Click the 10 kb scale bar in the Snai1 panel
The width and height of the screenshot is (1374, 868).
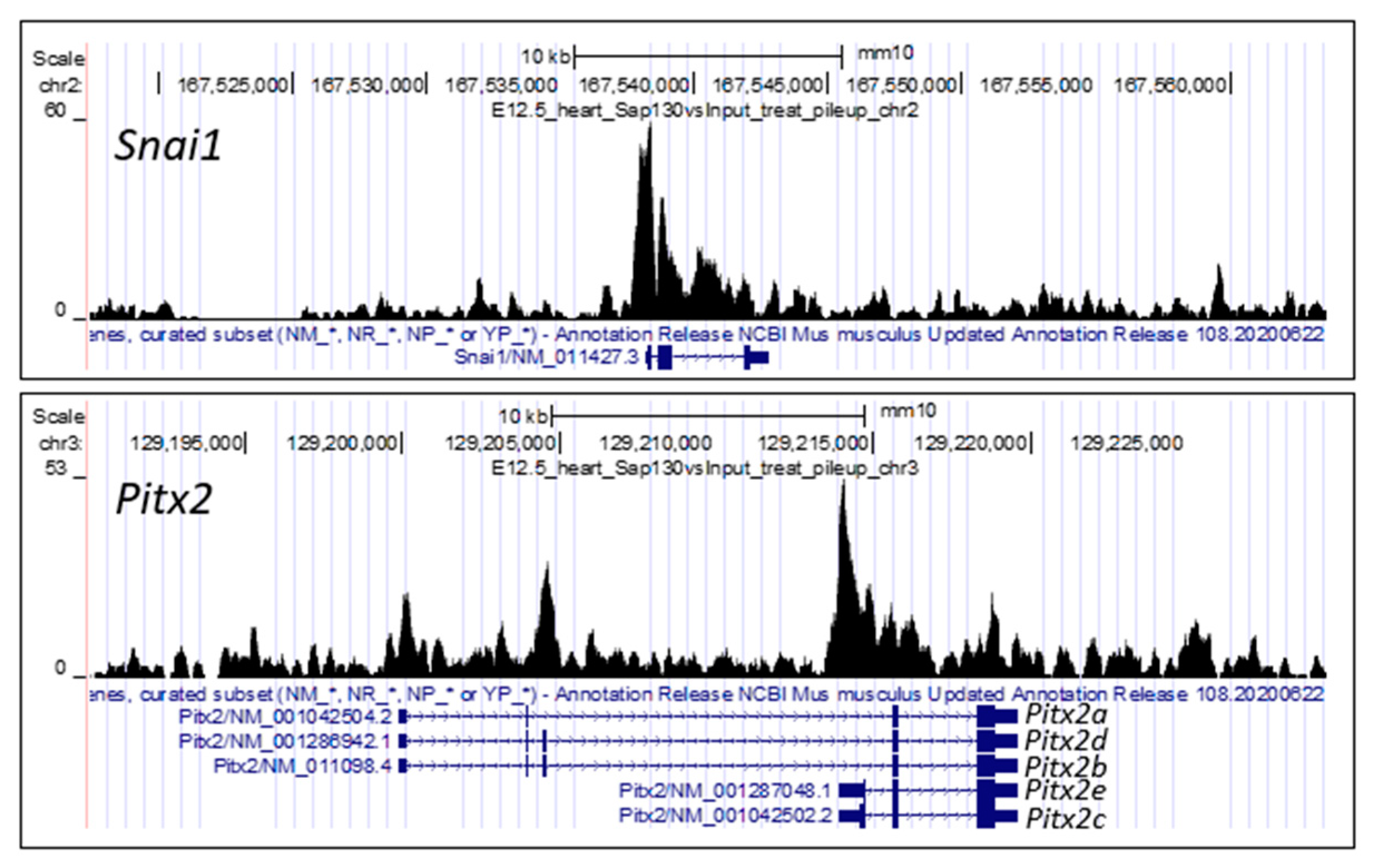(707, 57)
